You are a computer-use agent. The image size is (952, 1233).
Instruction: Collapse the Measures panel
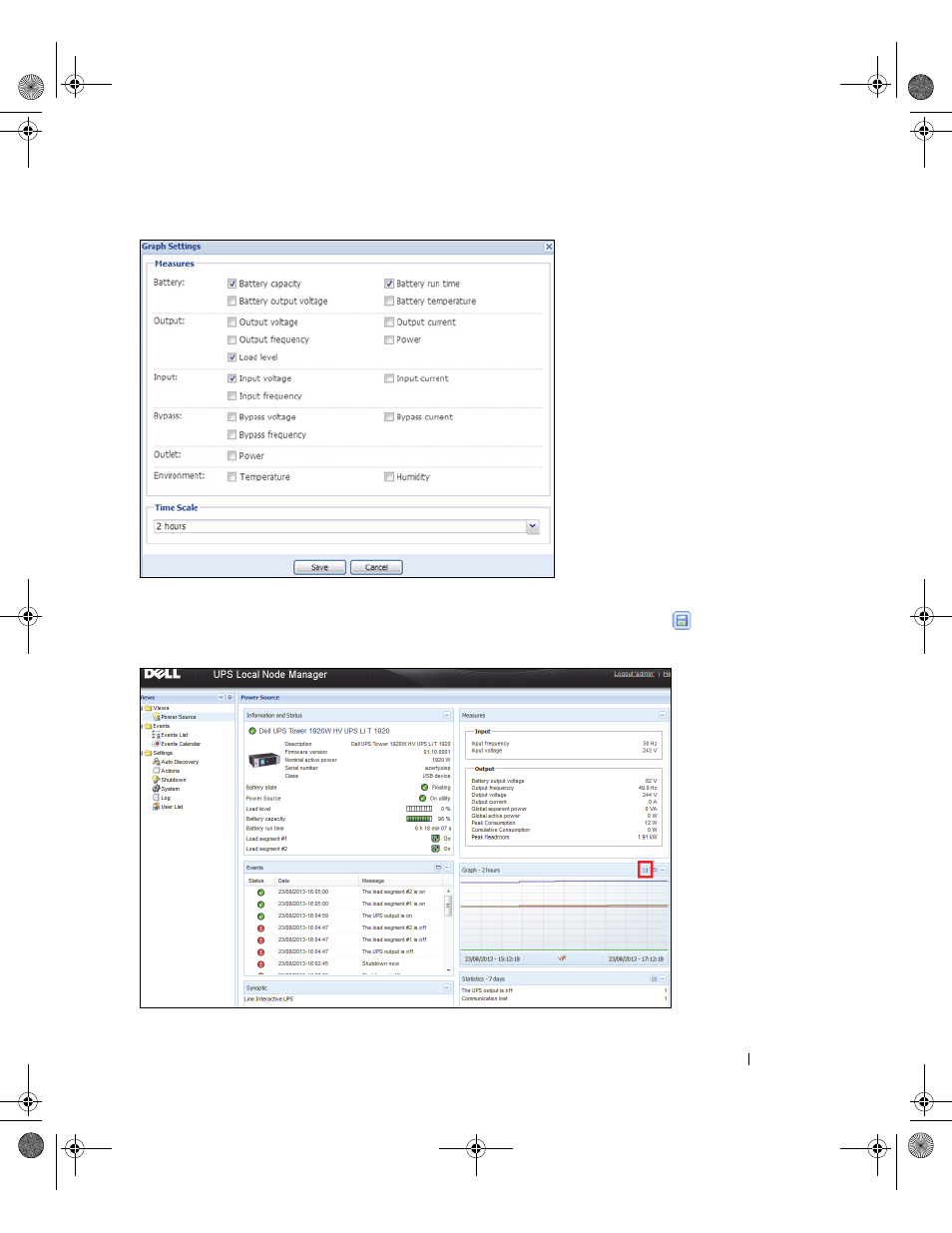click(x=663, y=715)
